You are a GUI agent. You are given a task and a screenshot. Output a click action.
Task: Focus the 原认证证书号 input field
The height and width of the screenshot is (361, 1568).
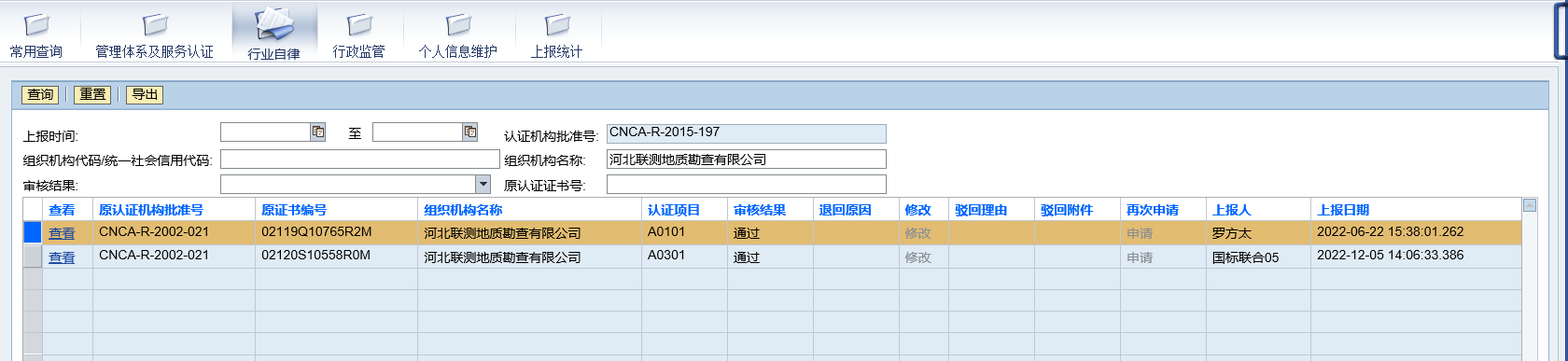[747, 185]
